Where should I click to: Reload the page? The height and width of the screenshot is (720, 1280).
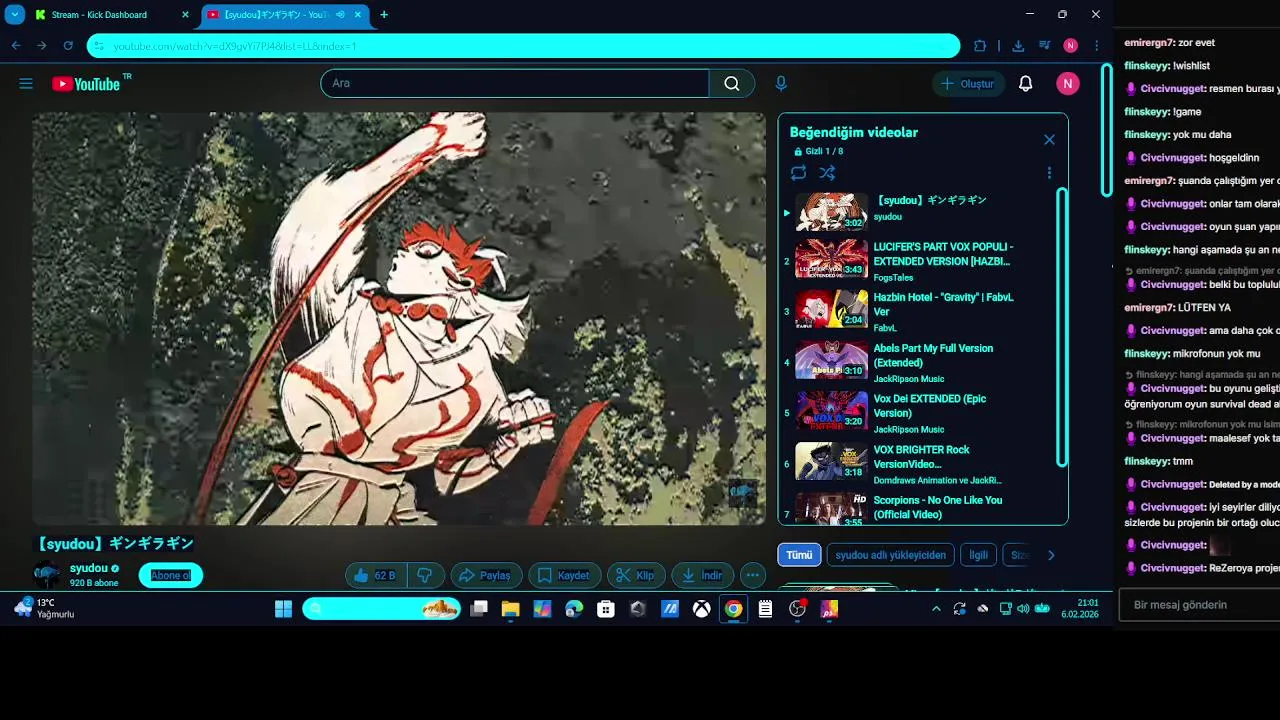pyautogui.click(x=68, y=46)
